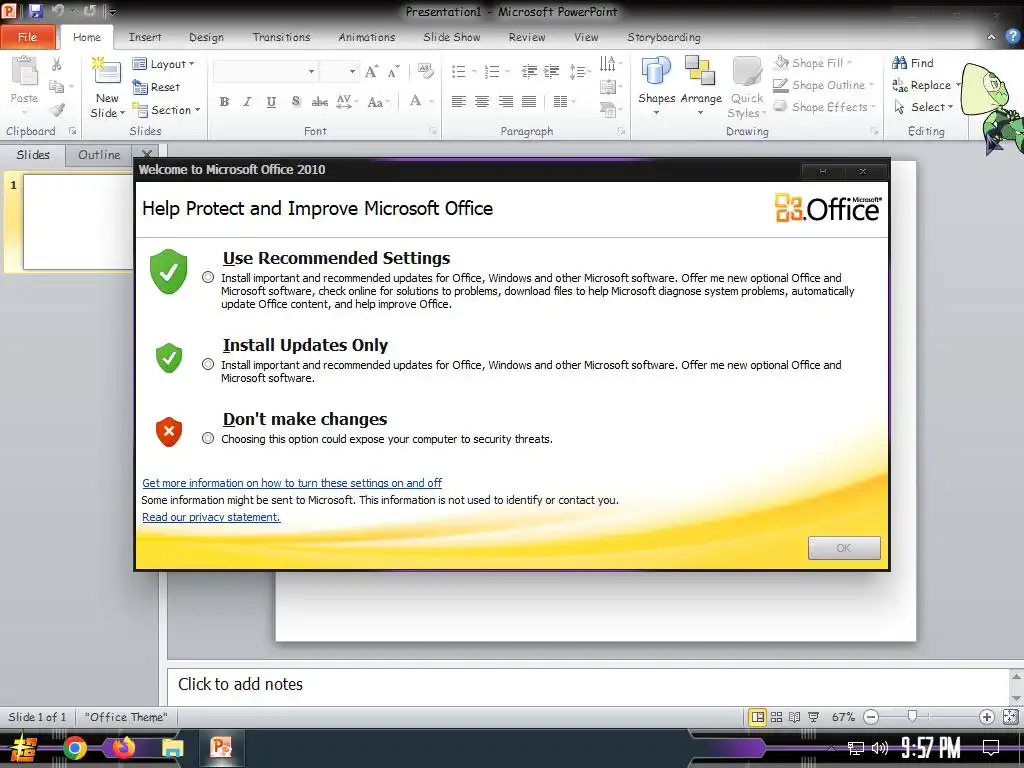Click the Replace button
Viewport: 1024px width, 768px height.
[921, 85]
